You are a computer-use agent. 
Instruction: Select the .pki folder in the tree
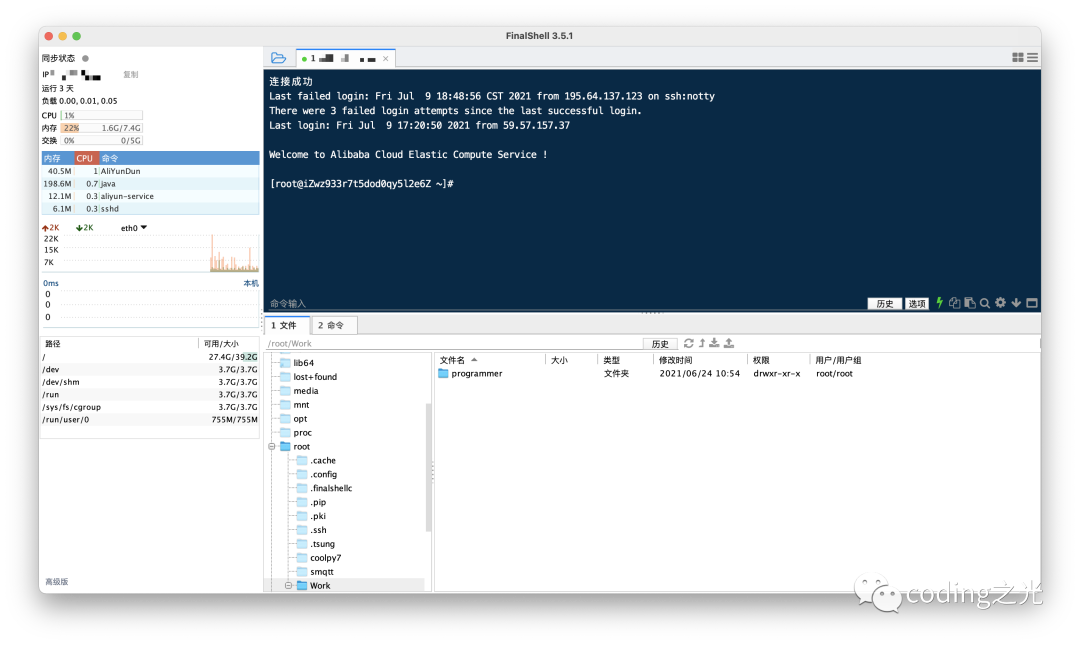tap(311, 516)
